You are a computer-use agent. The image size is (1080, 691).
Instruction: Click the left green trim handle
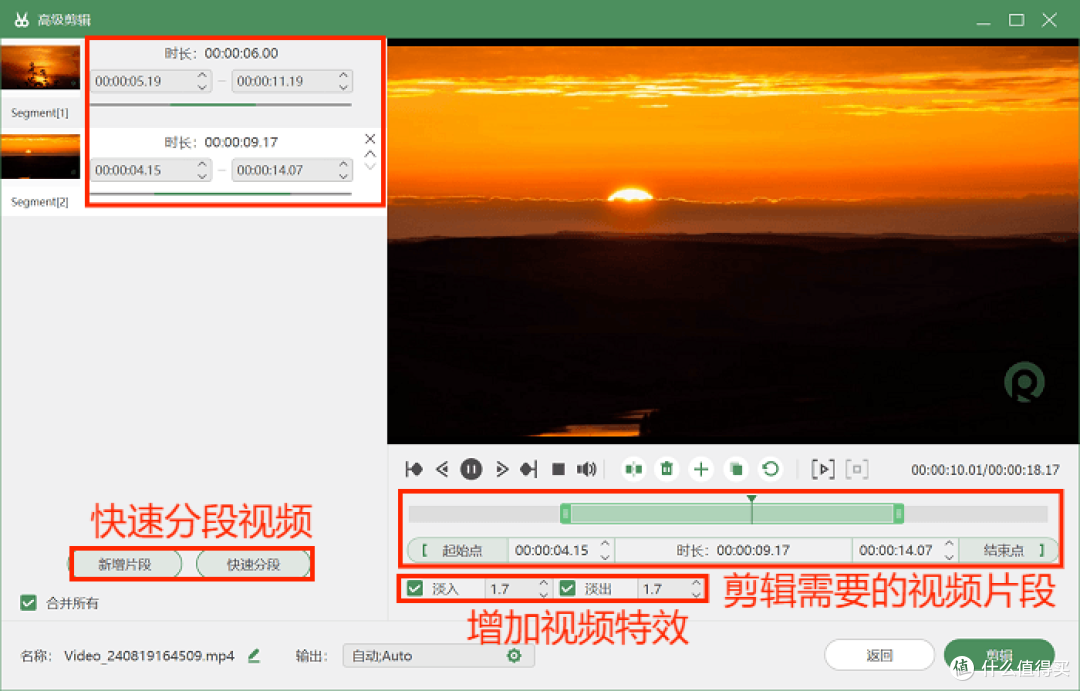(565, 513)
